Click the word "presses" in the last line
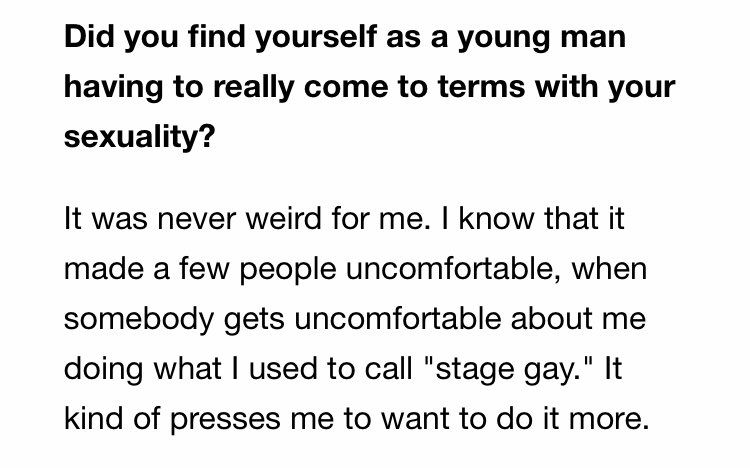750x468 pixels. pos(225,421)
